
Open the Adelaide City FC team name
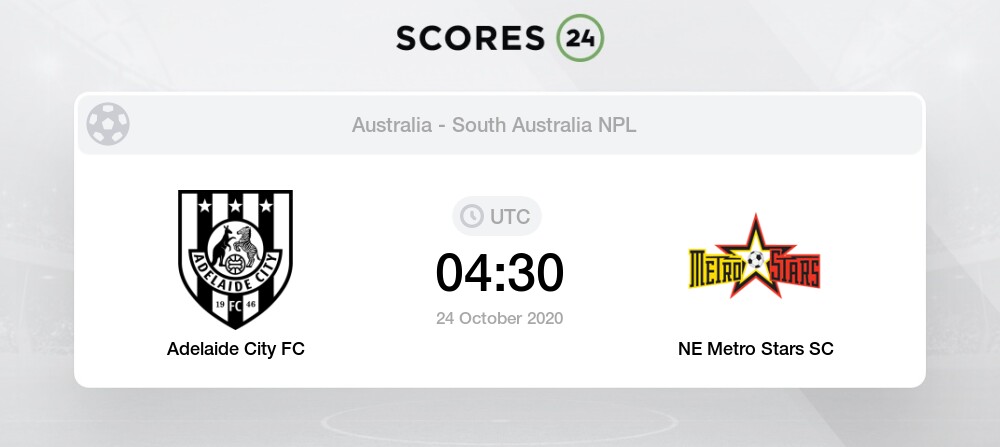236,349
